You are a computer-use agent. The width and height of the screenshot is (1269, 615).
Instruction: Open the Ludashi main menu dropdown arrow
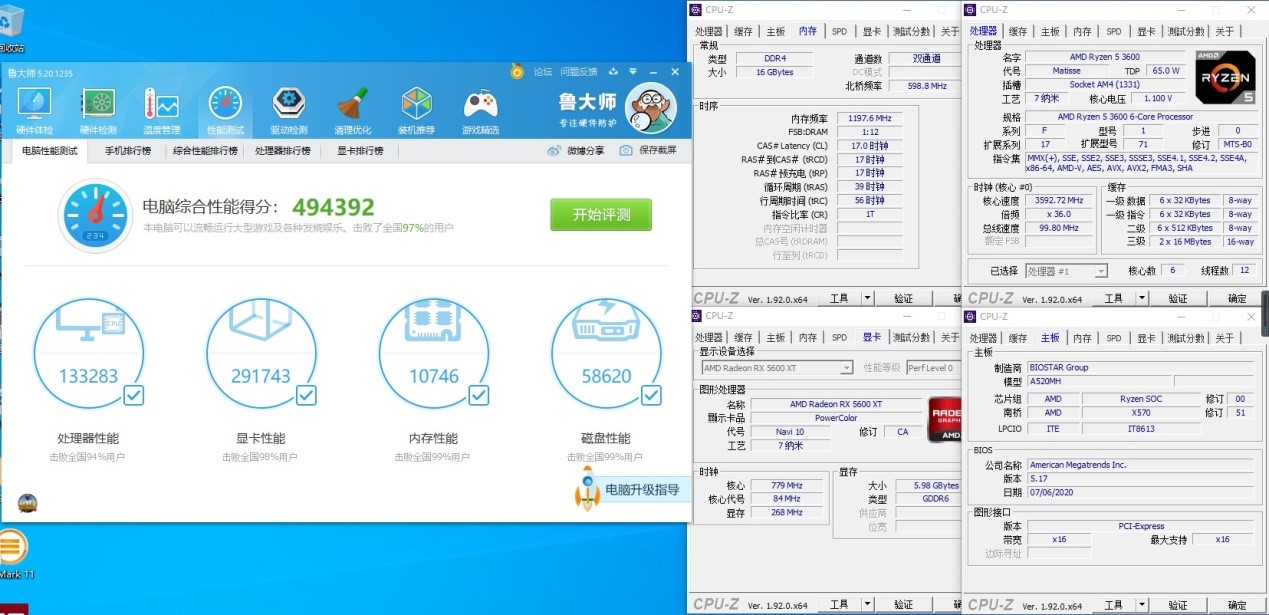coord(633,72)
